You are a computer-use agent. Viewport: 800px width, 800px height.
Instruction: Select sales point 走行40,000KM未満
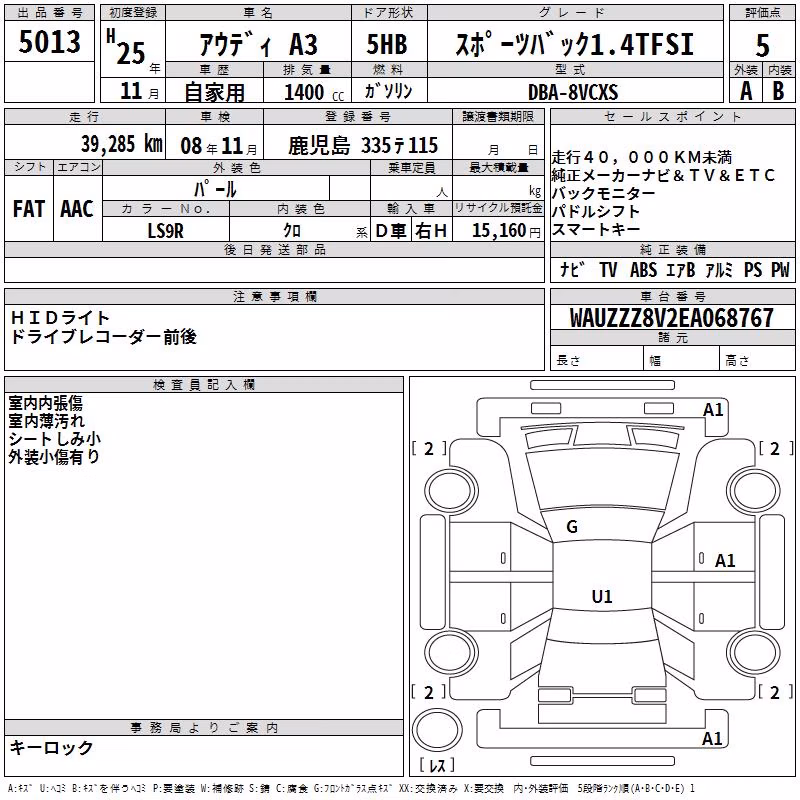click(641, 157)
